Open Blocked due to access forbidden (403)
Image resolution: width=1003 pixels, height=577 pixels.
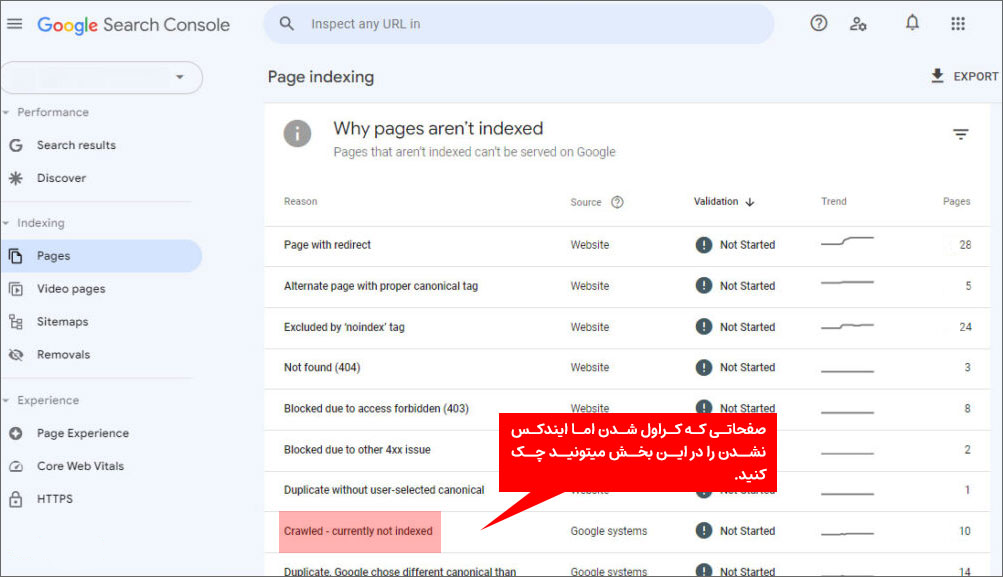coord(628,409)
